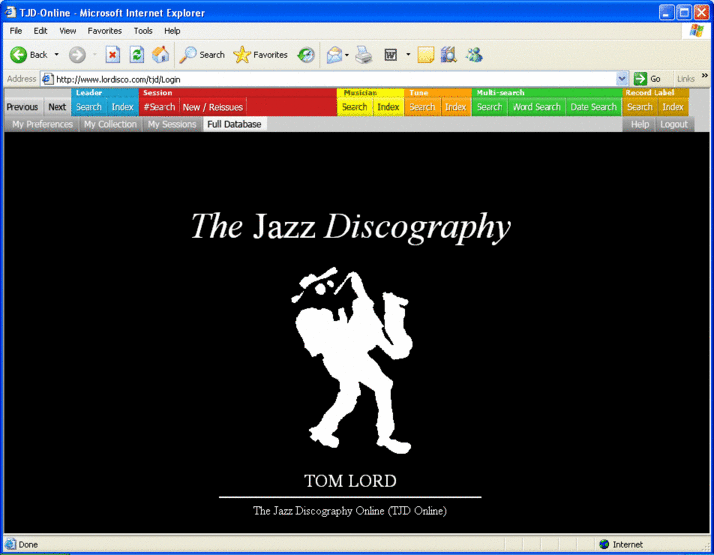This screenshot has height=555, width=714.
Task: Open Session #Search
Action: point(159,107)
